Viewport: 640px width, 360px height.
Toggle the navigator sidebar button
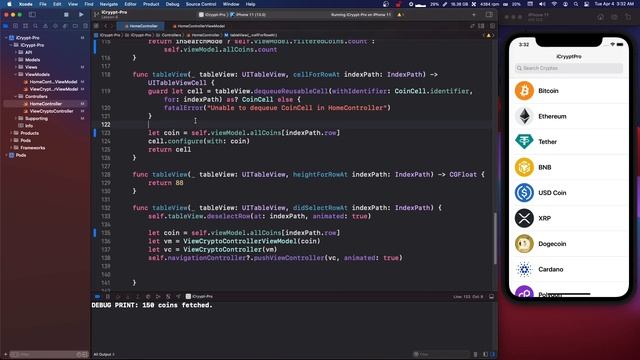pyautogui.click(x=32, y=15)
